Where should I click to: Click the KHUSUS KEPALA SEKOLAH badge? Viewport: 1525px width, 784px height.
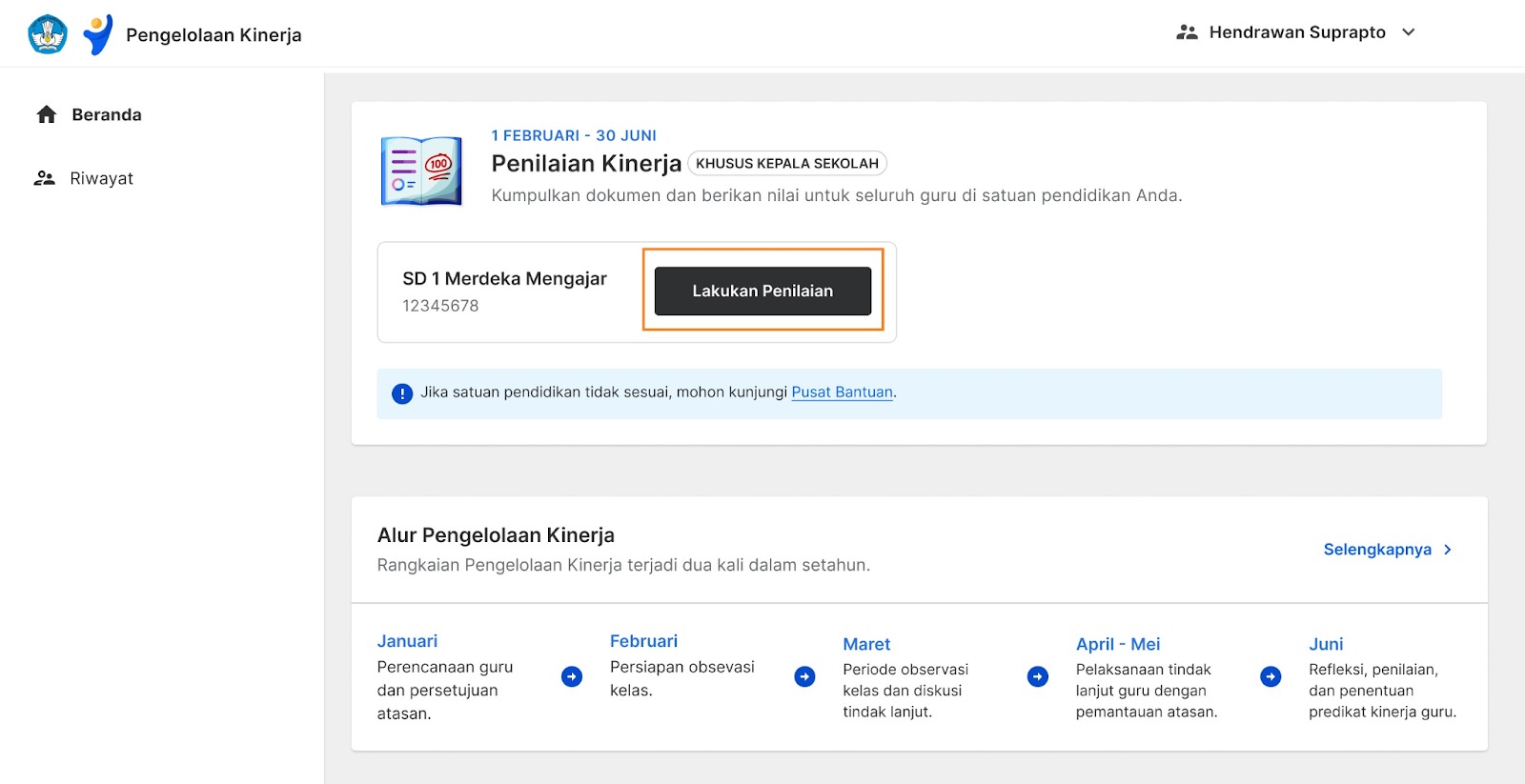pyautogui.click(x=786, y=164)
